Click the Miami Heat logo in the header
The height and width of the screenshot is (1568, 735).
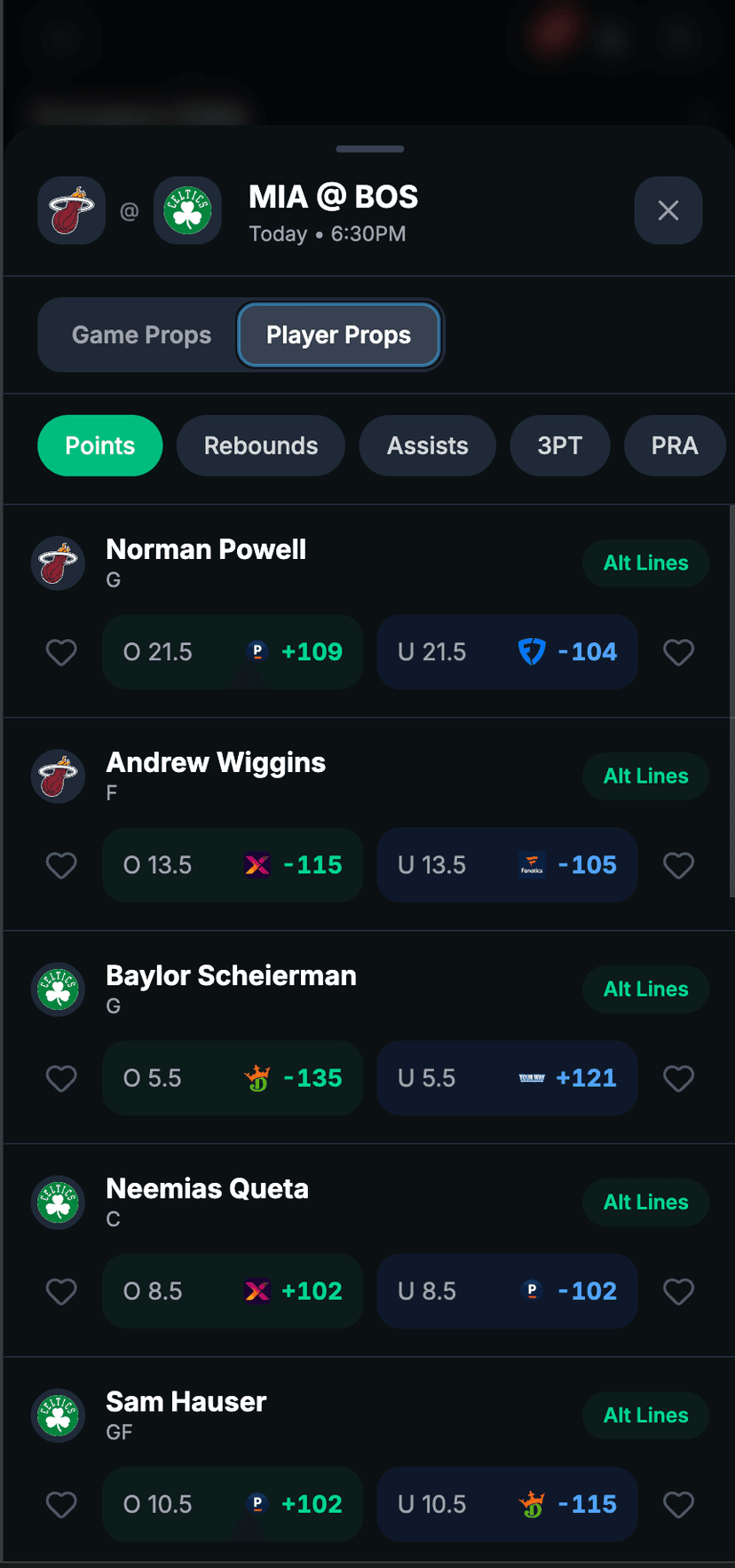pos(71,210)
